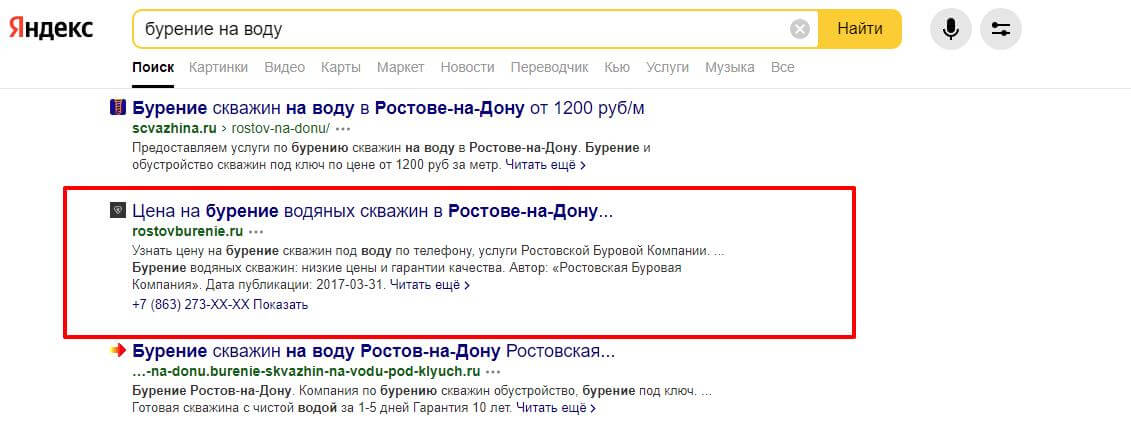
Task: Open three-dots menu next to burenie-skvazhin-na-vodu-pod-klyuch.ru
Action: click(x=493, y=372)
